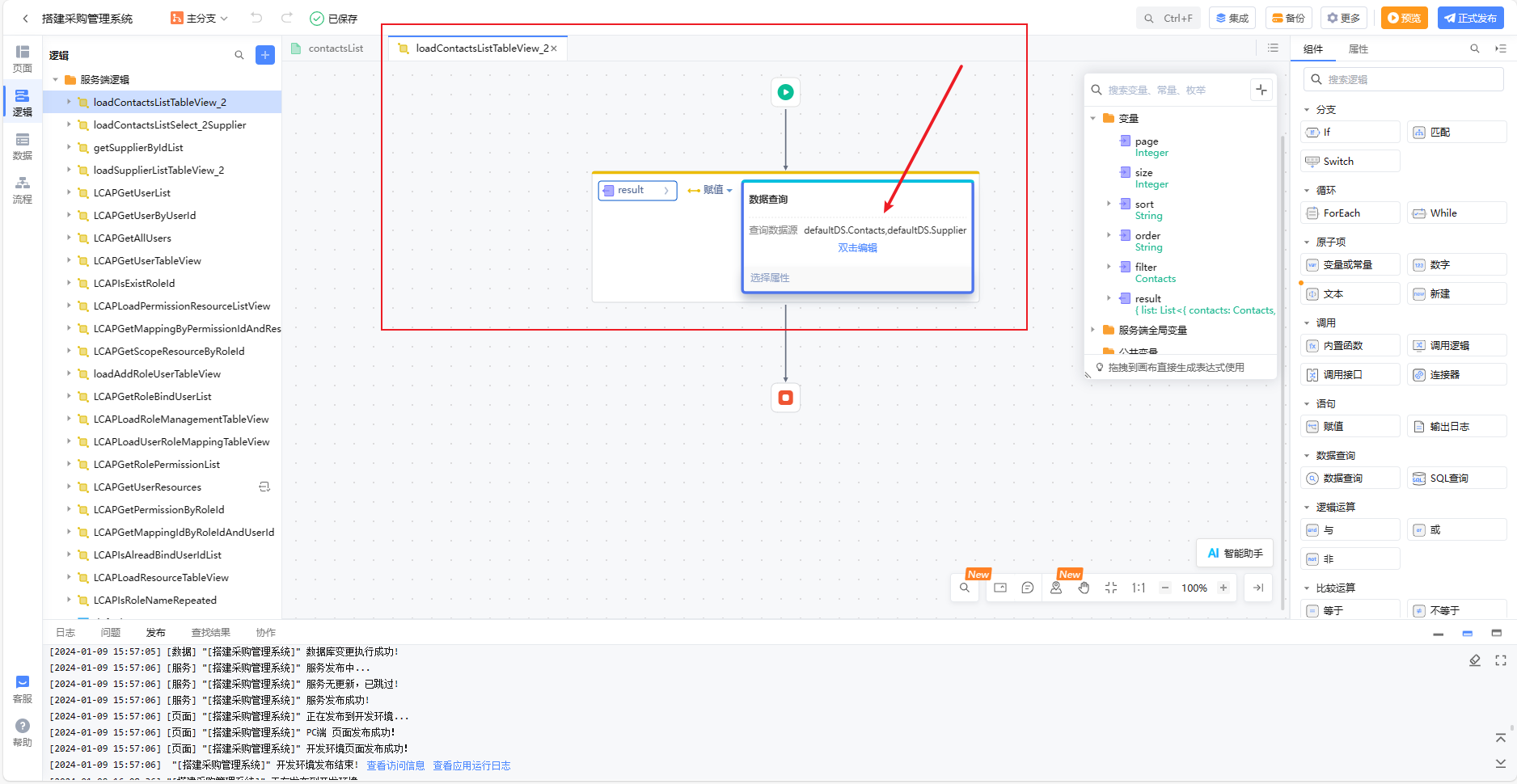The image size is (1517, 784).
Task: Open the AI 智能助手 button
Action: [1235, 553]
